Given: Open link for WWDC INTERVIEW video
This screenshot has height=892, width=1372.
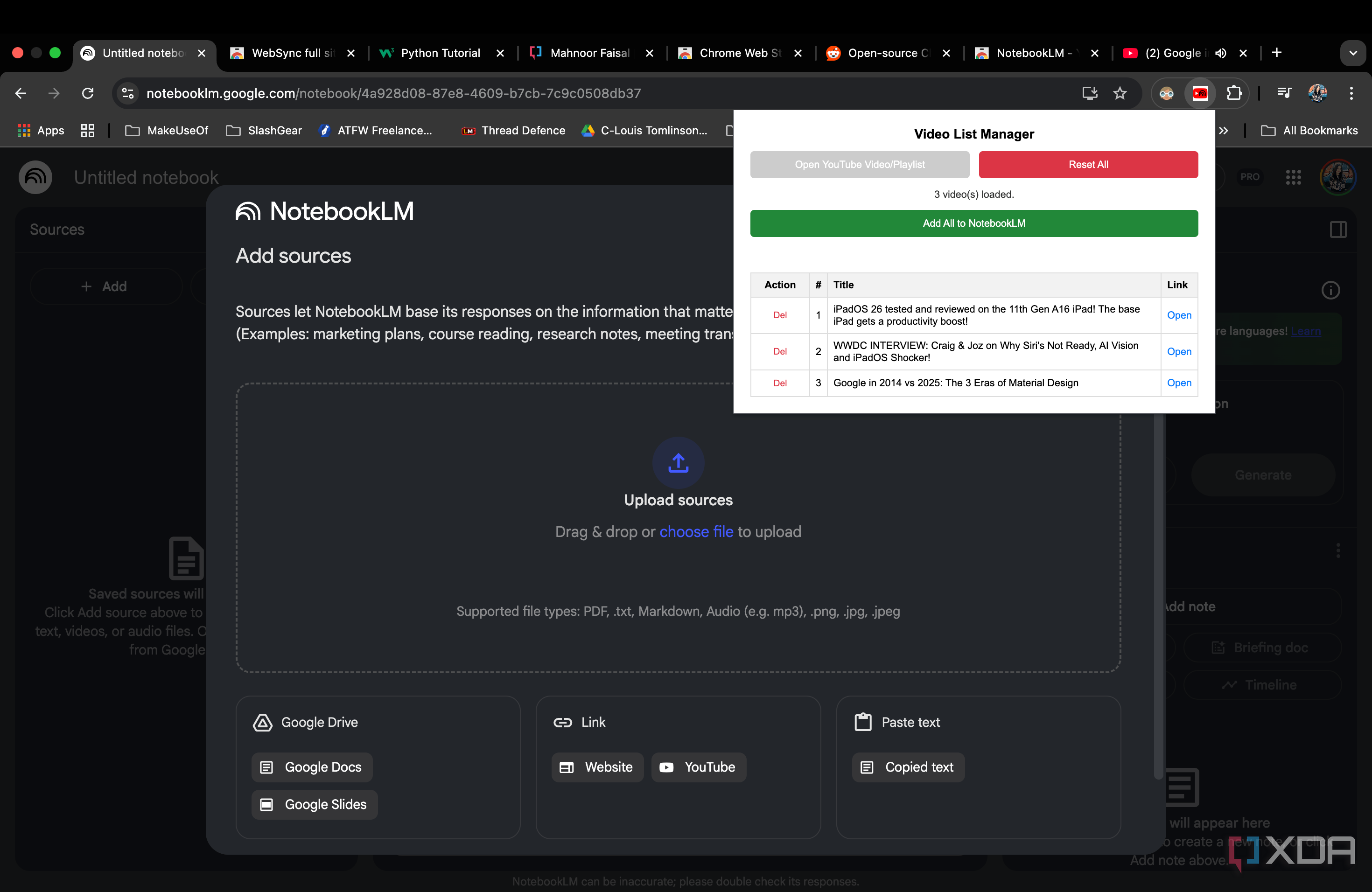Looking at the screenshot, I should 1179,351.
